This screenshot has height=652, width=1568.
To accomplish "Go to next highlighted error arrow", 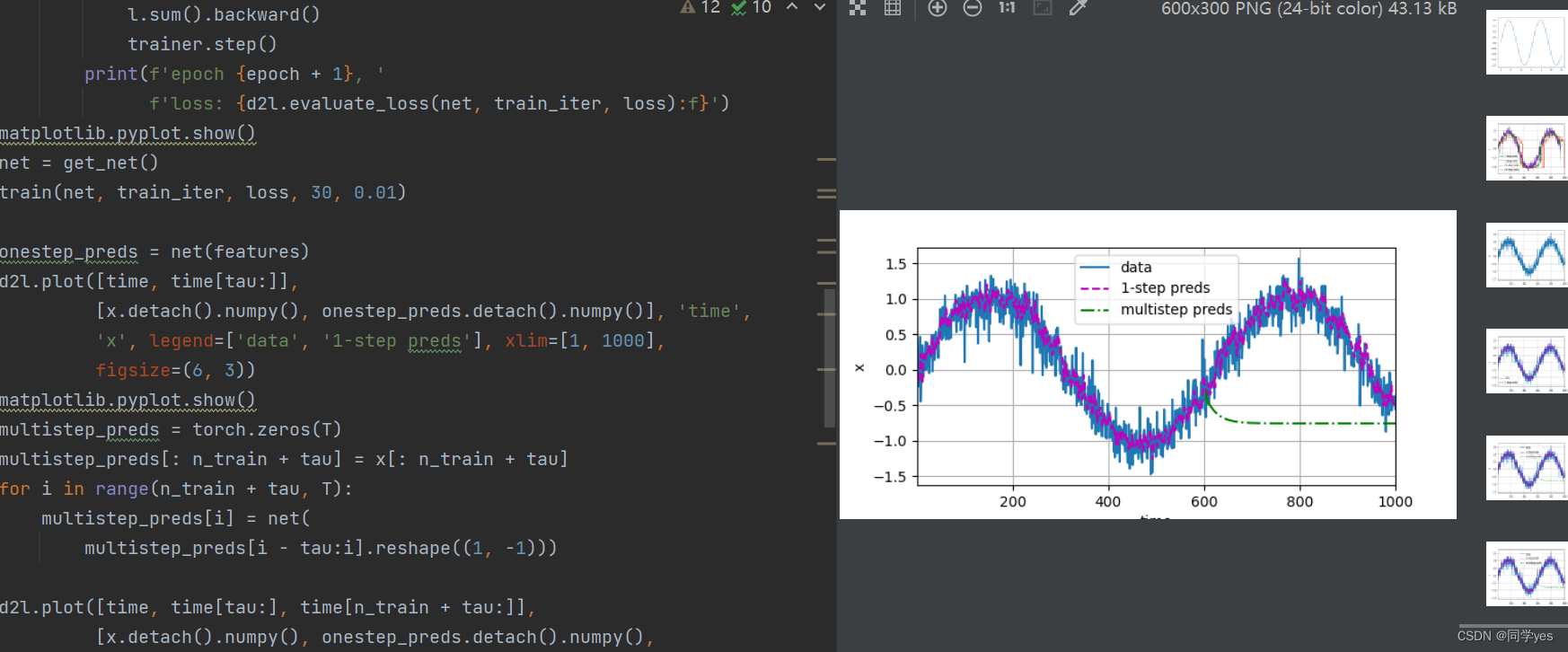I will click(820, 7).
